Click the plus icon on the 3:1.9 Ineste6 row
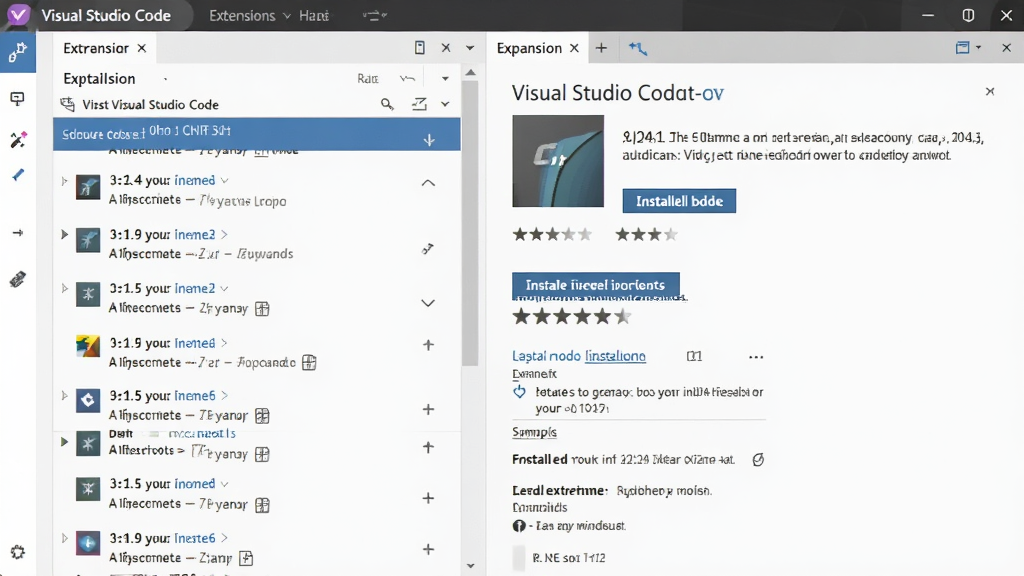The image size is (1024, 576). (x=428, y=549)
